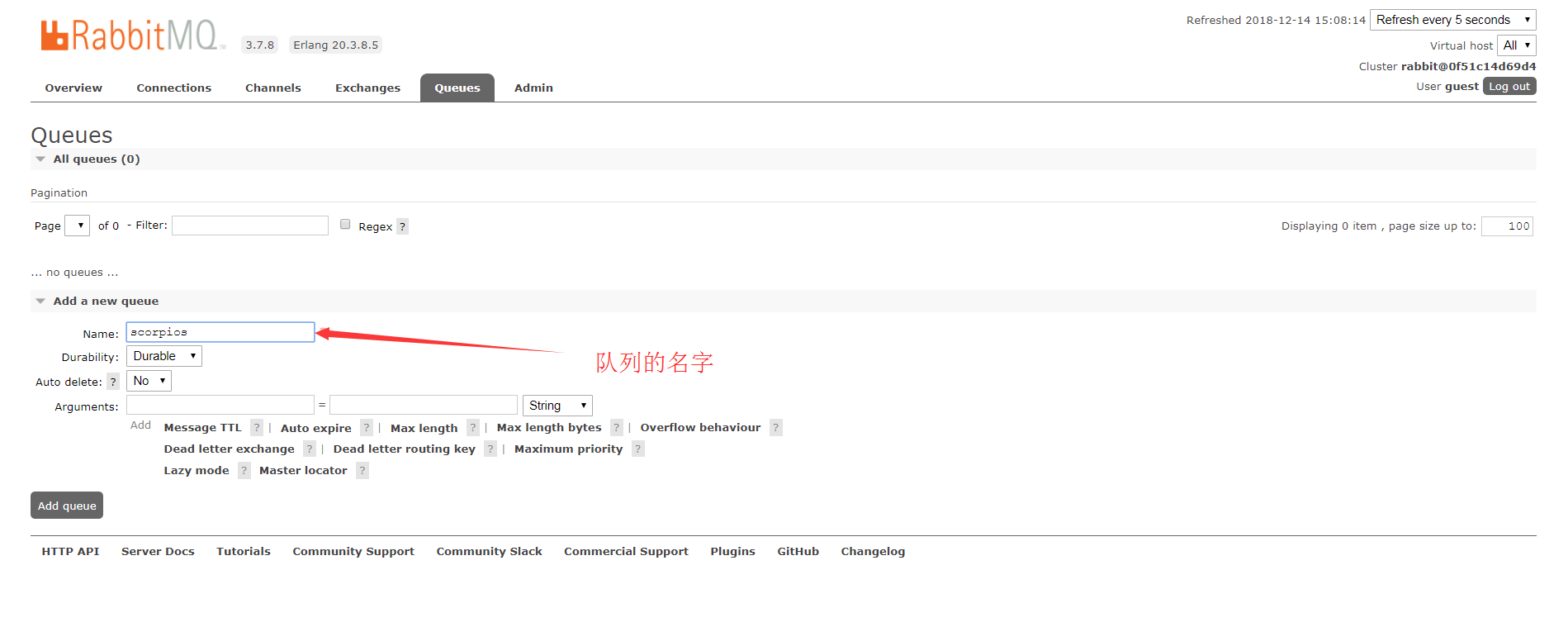Click the RabbitMQ logo
Image resolution: width=1568 pixels, height=627 pixels.
[132, 36]
